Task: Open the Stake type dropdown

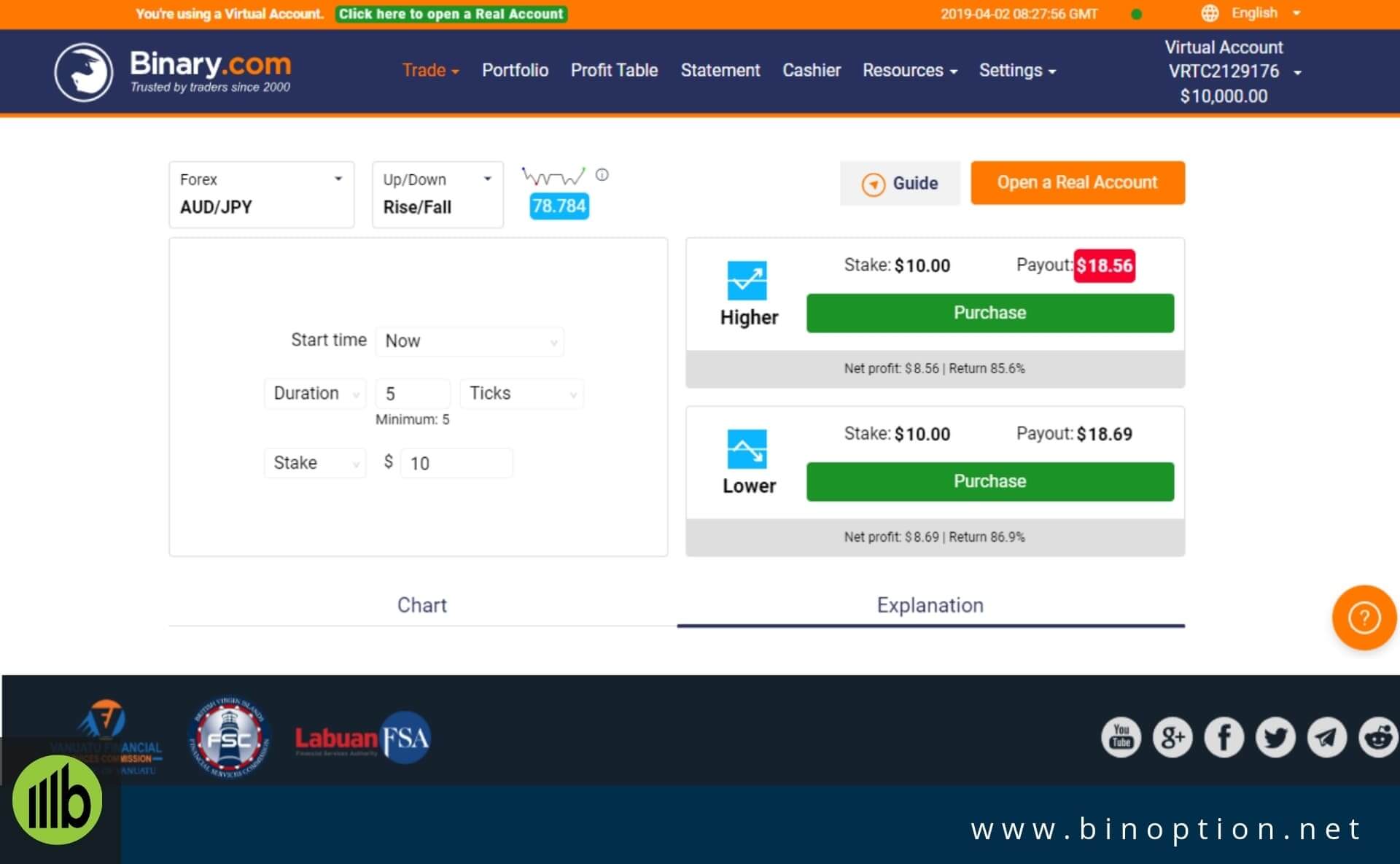Action: pyautogui.click(x=315, y=463)
